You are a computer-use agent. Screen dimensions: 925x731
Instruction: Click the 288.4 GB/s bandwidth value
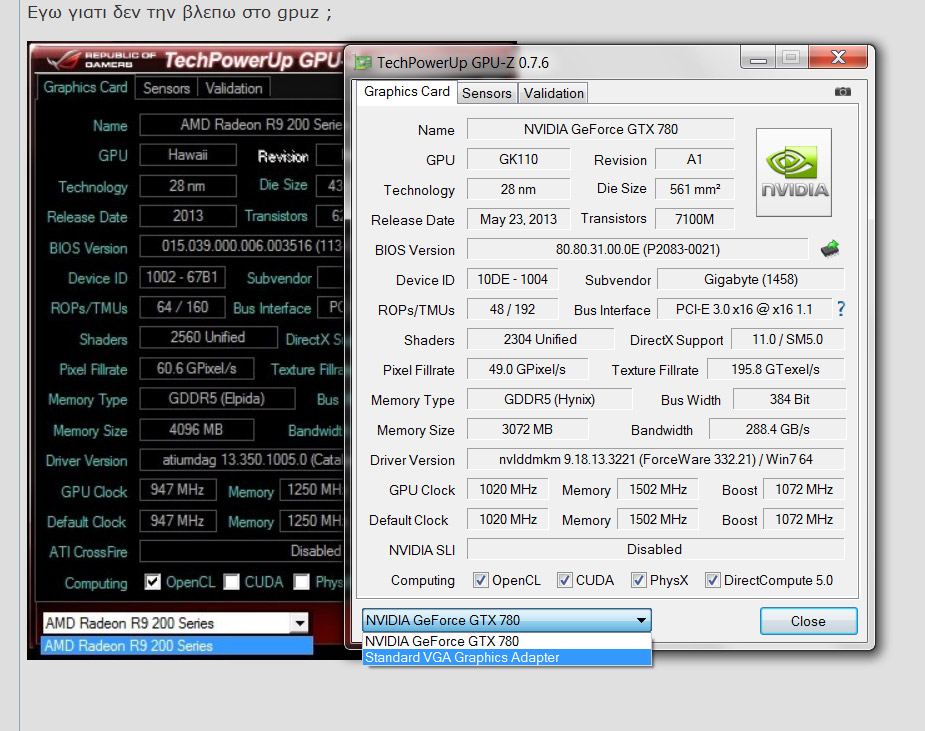point(777,429)
